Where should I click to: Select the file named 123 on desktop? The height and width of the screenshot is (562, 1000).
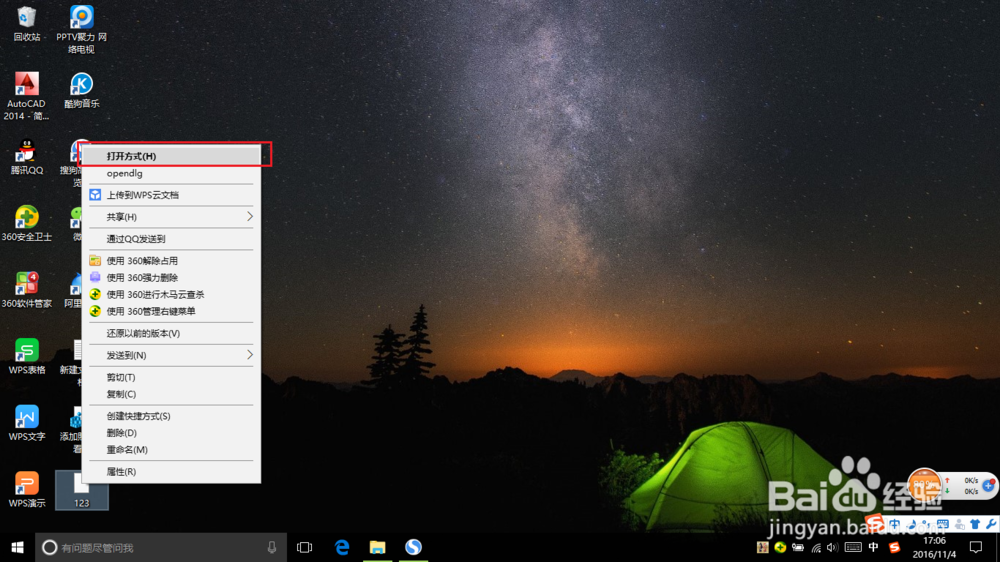tap(82, 491)
